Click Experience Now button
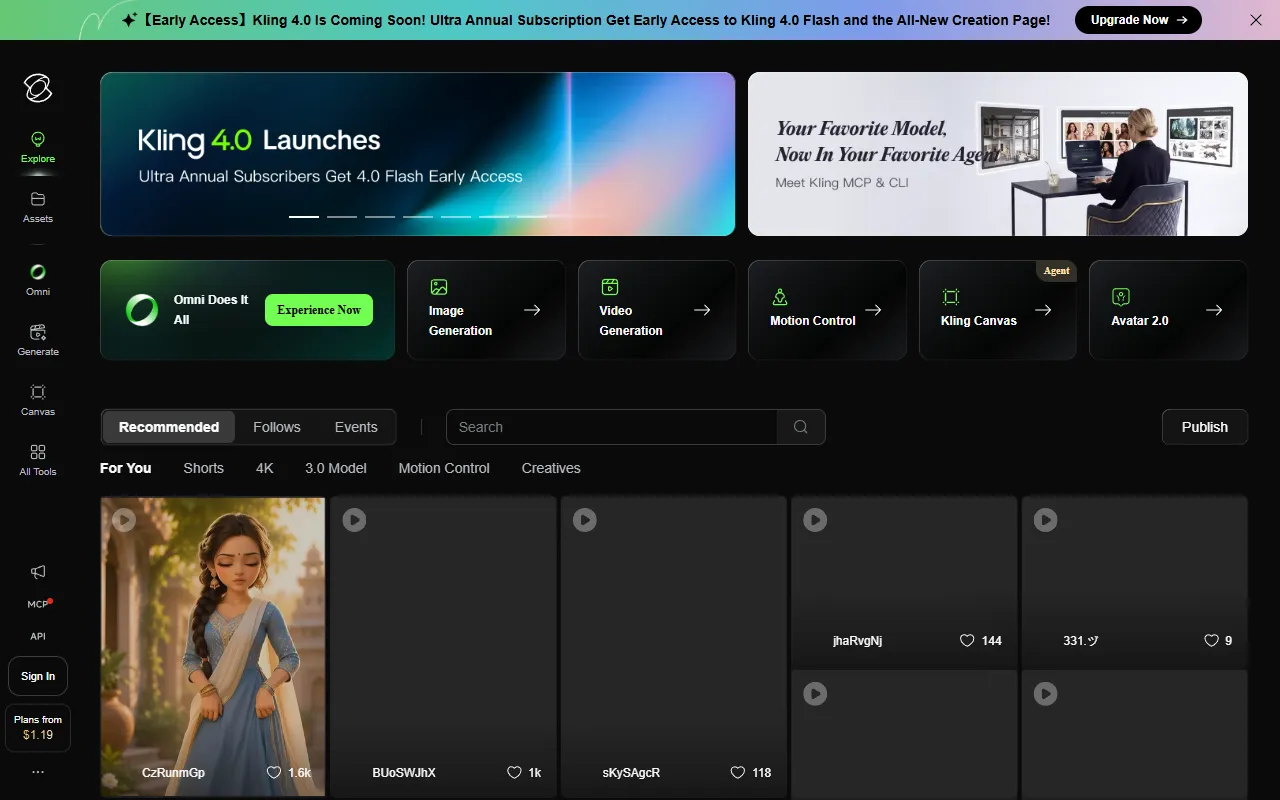Screen dimensions: 1280x800 [319, 310]
